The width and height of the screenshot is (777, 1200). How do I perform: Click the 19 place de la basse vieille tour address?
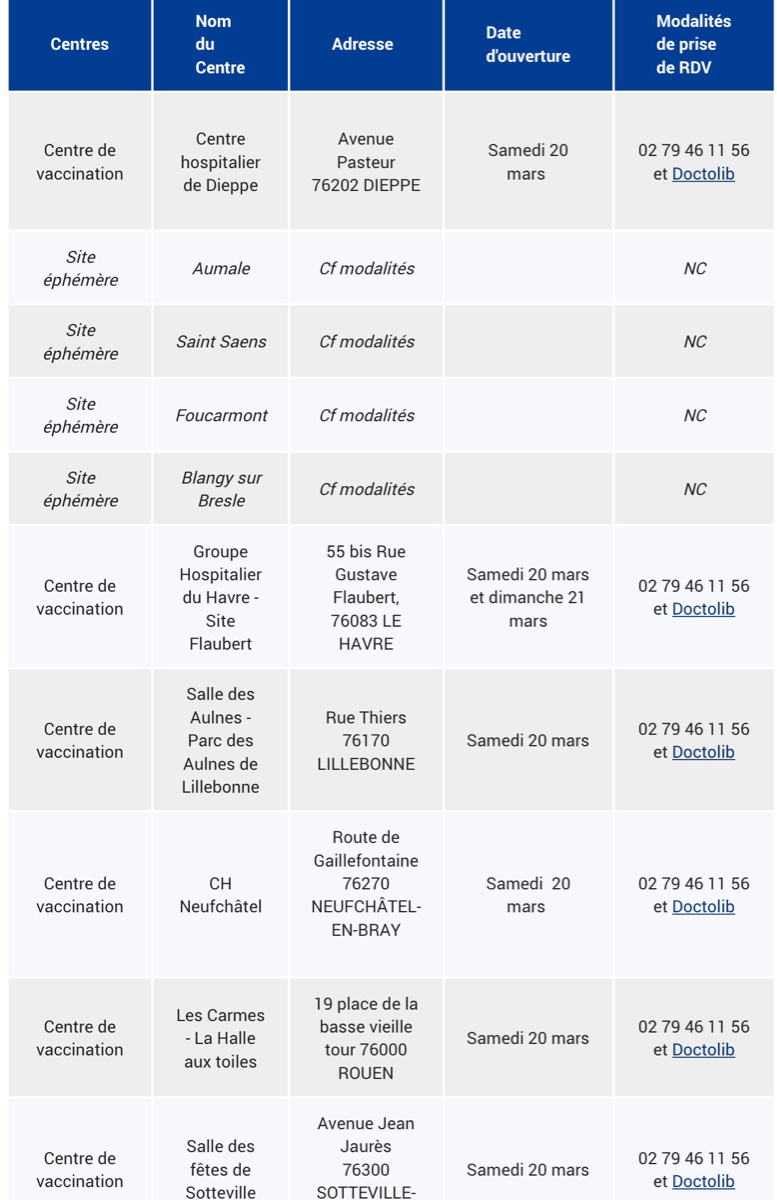click(366, 1038)
